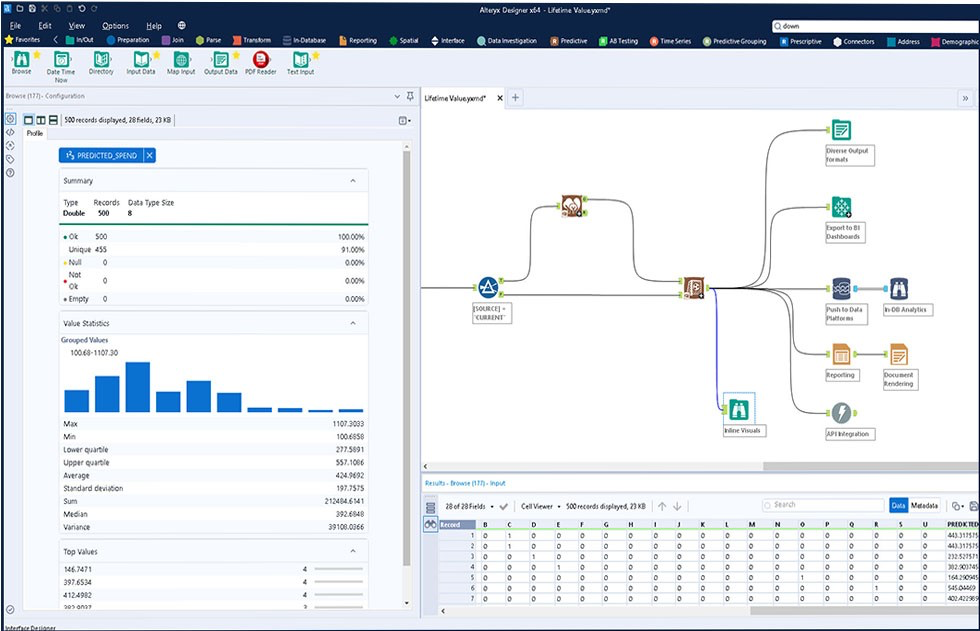The width and height of the screenshot is (980, 631).
Task: Click the results Search field
Action: pos(824,505)
